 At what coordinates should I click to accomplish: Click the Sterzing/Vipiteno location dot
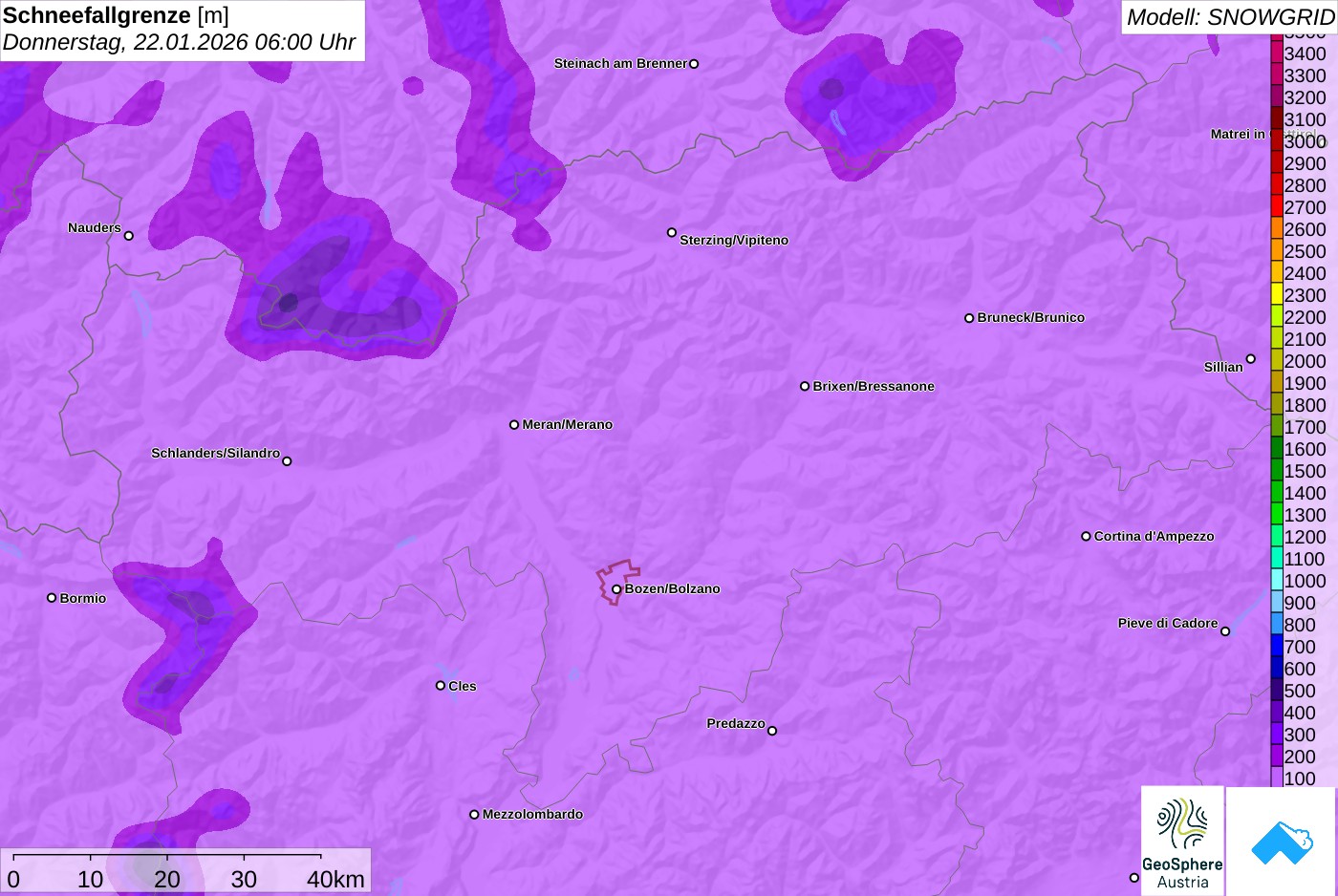(x=672, y=232)
